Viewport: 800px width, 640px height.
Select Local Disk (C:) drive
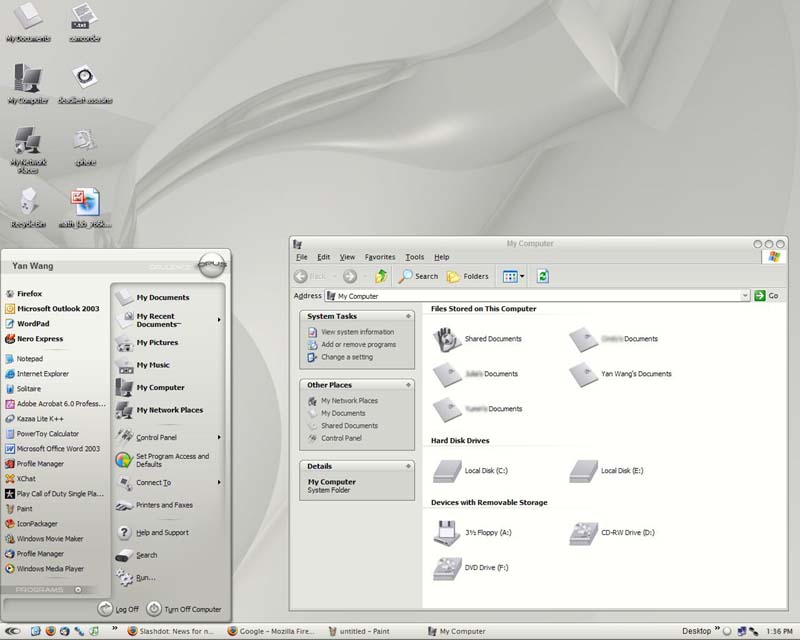[x=470, y=471]
